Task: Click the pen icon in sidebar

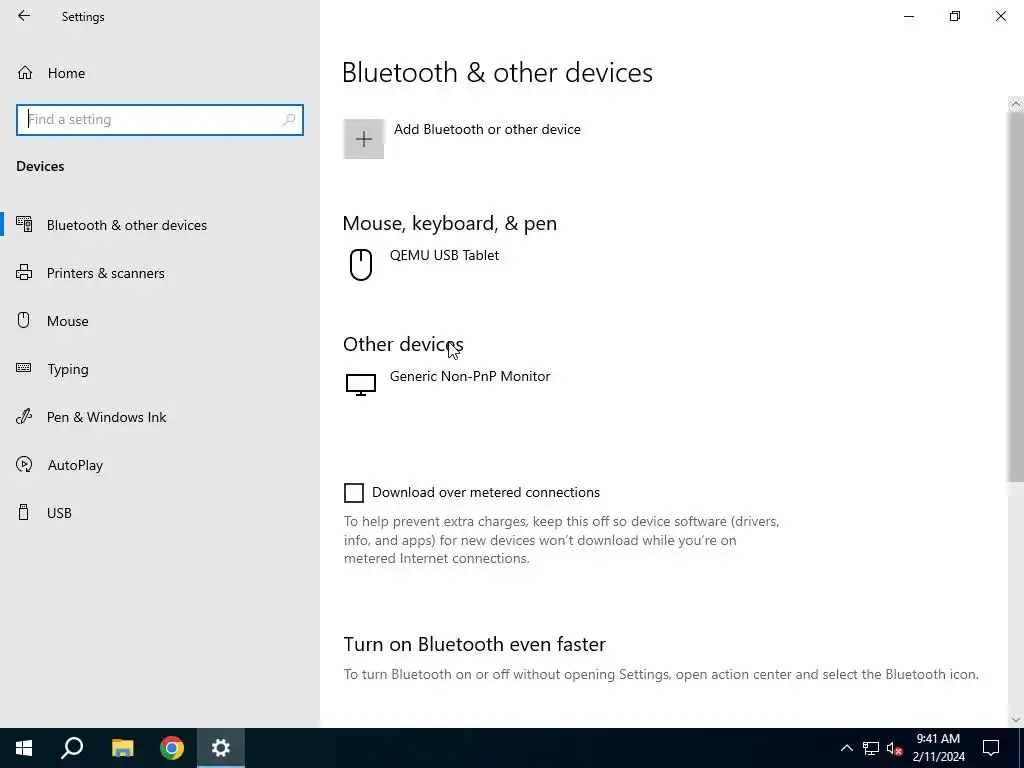Action: point(24,416)
